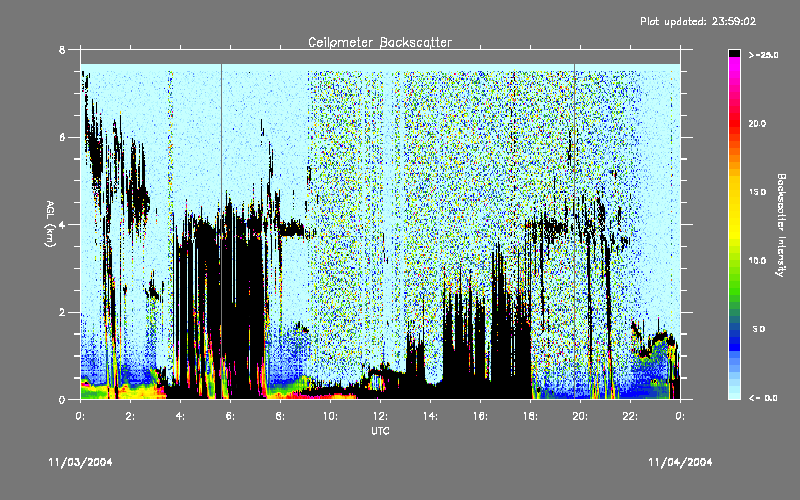Click the green colorbar band near 10.0
Image resolution: width=800 pixels, height=500 pixels.
[734, 261]
